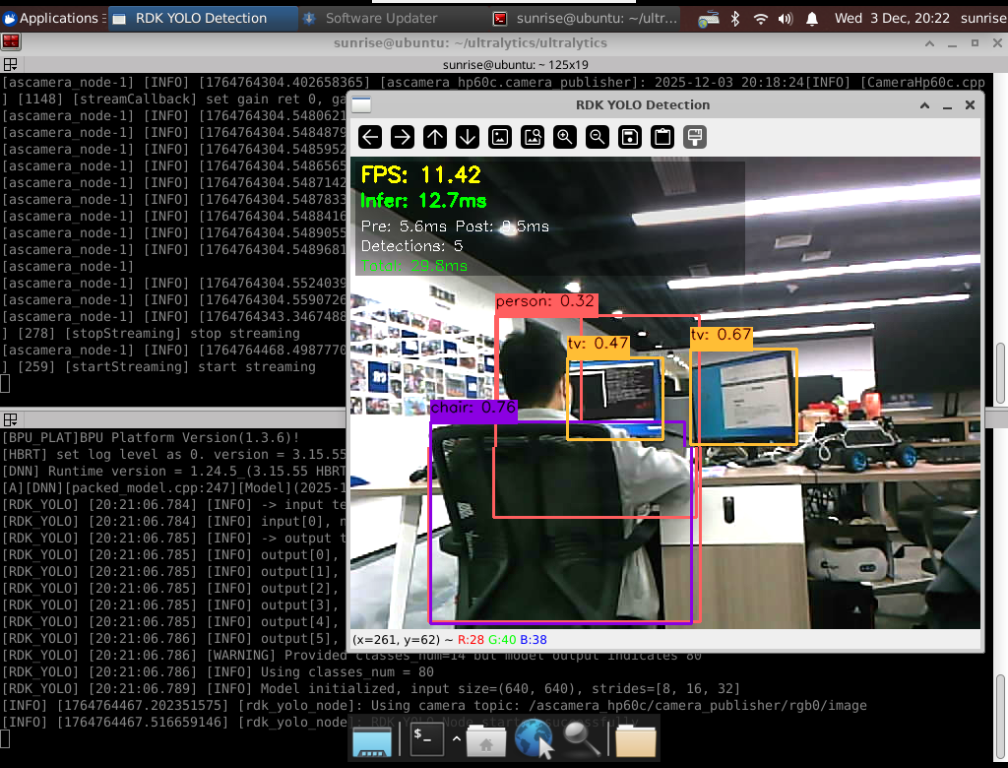This screenshot has width=1008, height=768.
Task: Click the 'BPU Platform Version(1.3.6)!' log line
Action: point(150,438)
